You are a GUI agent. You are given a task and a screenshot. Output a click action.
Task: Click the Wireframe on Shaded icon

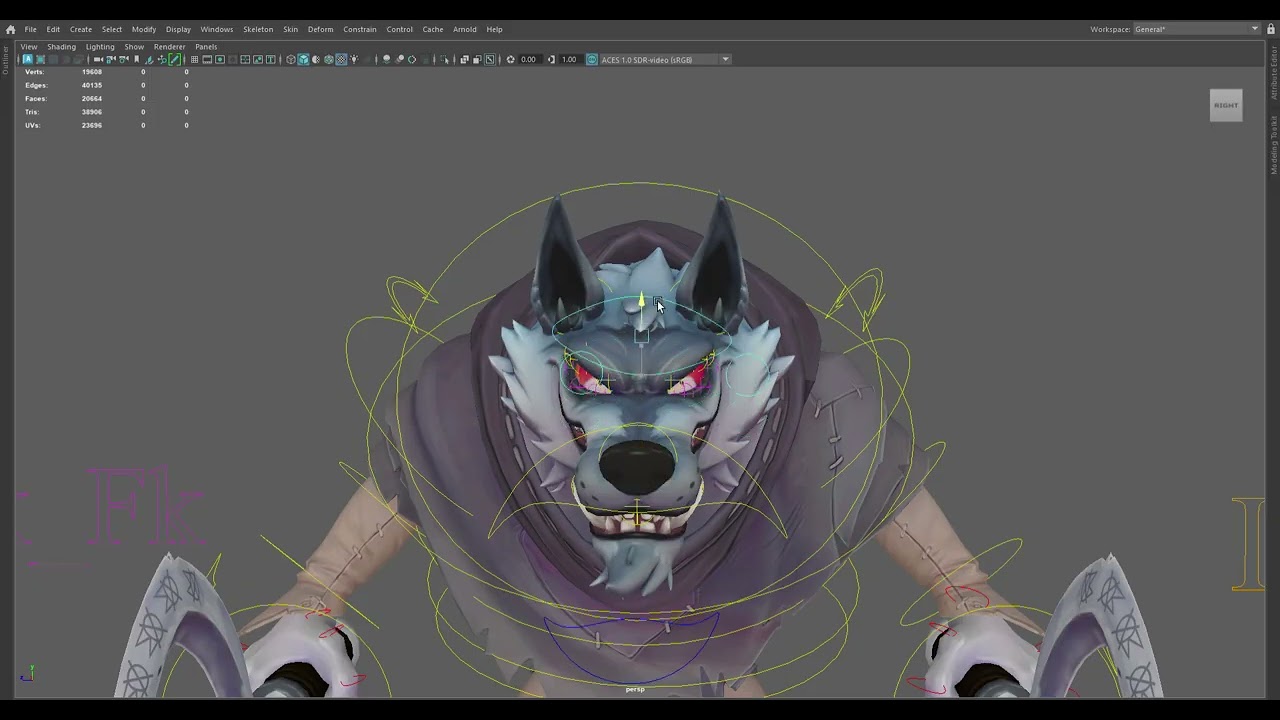328,59
